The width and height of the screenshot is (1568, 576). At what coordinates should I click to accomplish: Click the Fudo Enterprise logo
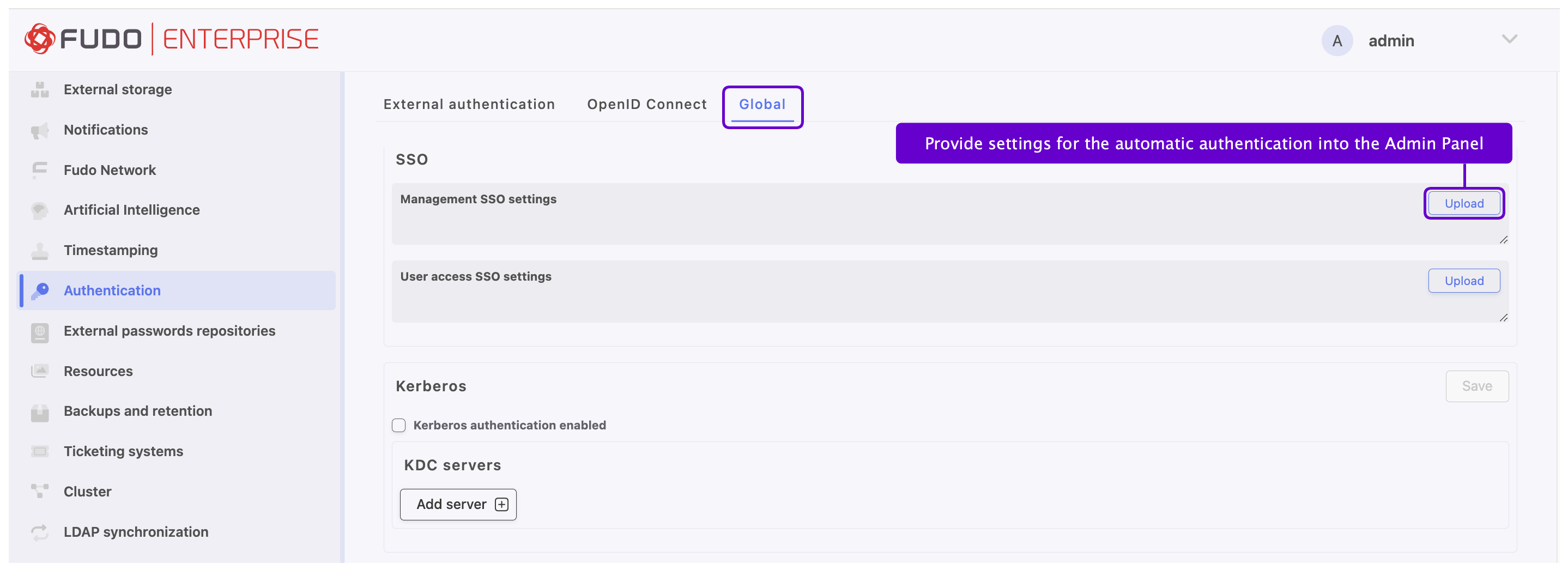pyautogui.click(x=171, y=39)
